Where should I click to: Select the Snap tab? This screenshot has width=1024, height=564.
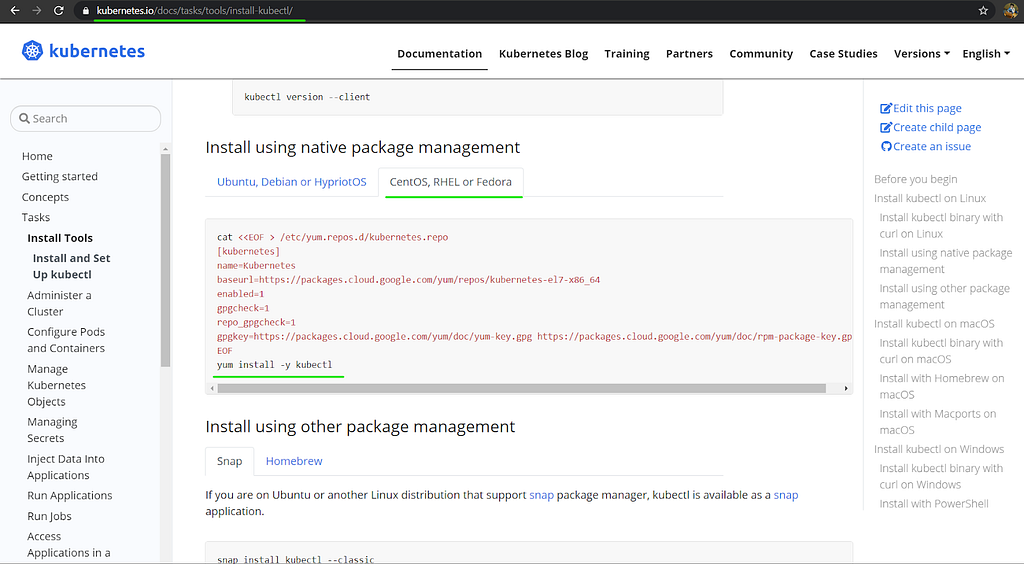pos(229,461)
